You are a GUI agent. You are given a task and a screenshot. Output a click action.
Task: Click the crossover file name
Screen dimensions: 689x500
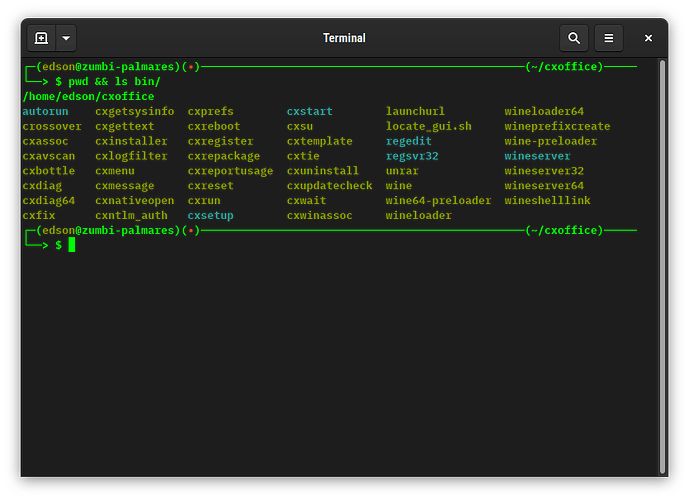coord(52,126)
